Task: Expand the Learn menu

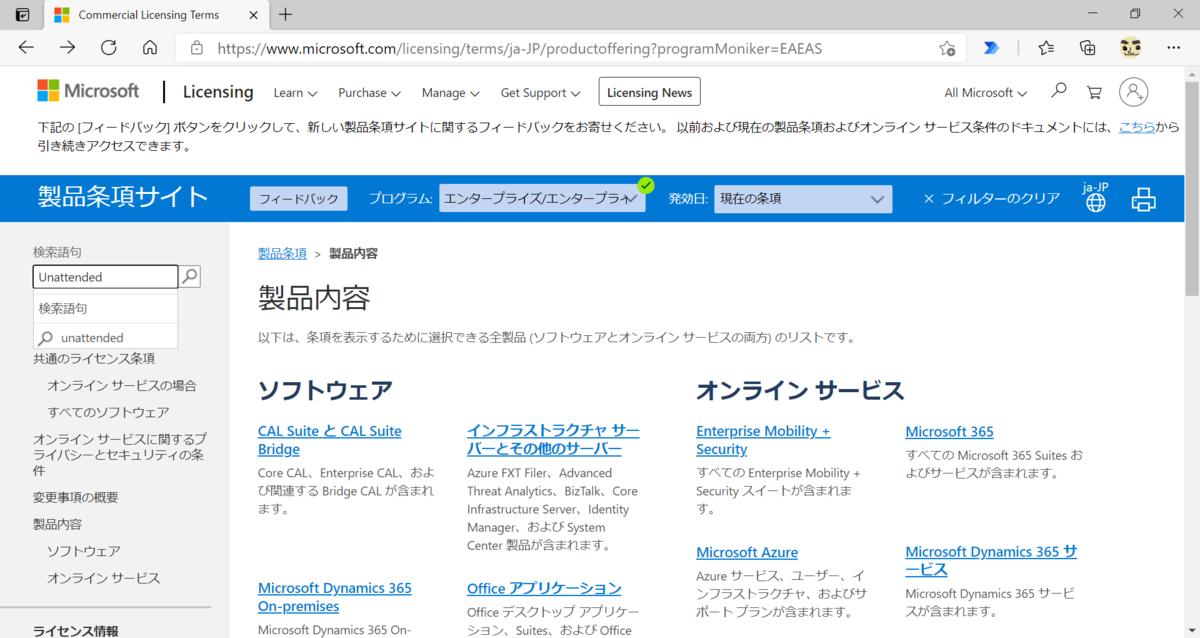Action: [x=295, y=92]
